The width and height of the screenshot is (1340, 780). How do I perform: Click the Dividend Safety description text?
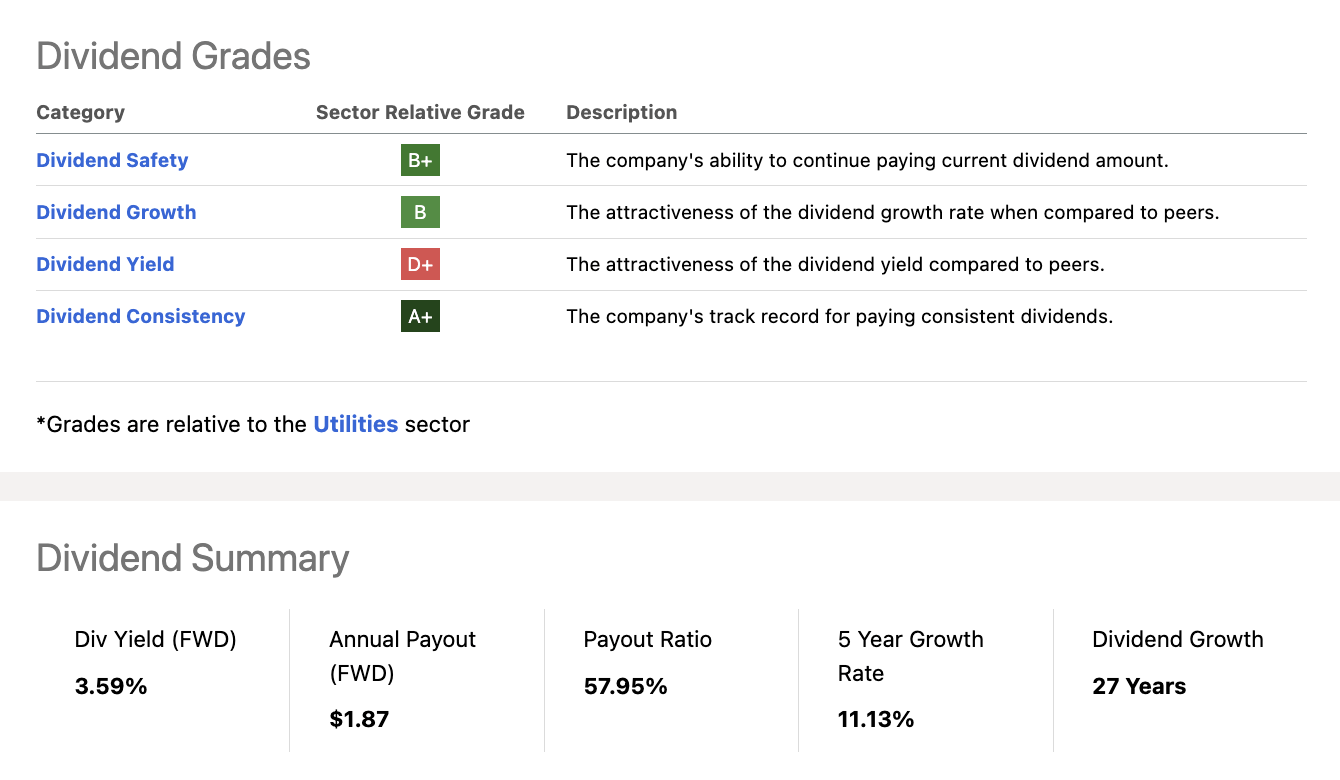pos(866,160)
